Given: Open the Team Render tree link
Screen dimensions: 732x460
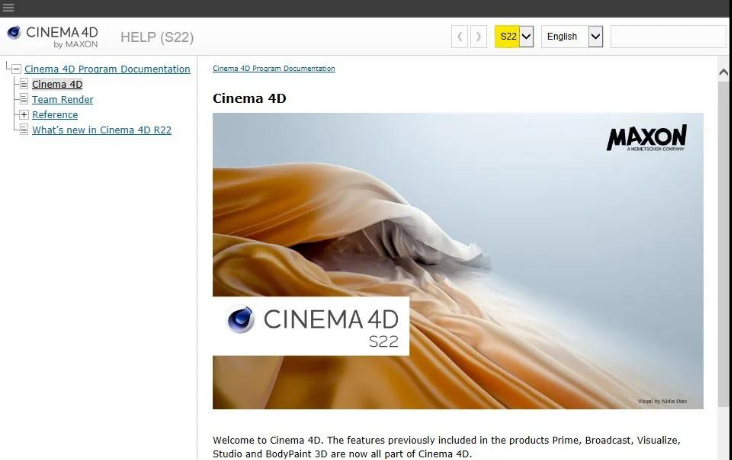Looking at the screenshot, I should (x=63, y=99).
